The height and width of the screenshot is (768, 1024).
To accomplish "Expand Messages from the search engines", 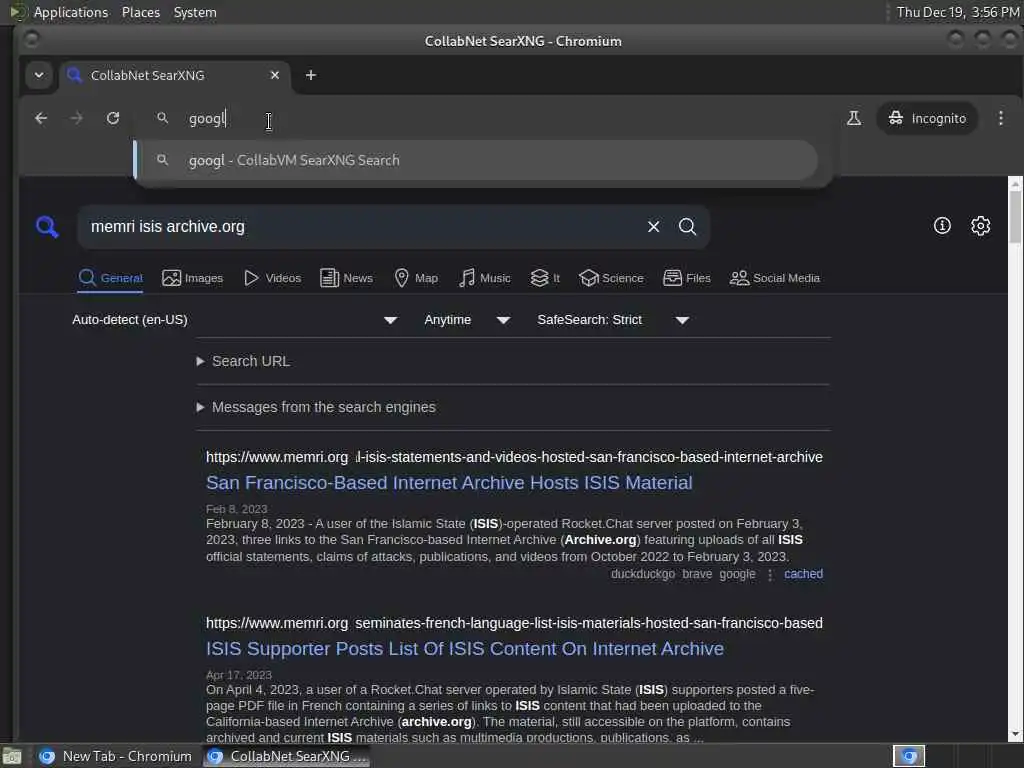I will tap(316, 407).
